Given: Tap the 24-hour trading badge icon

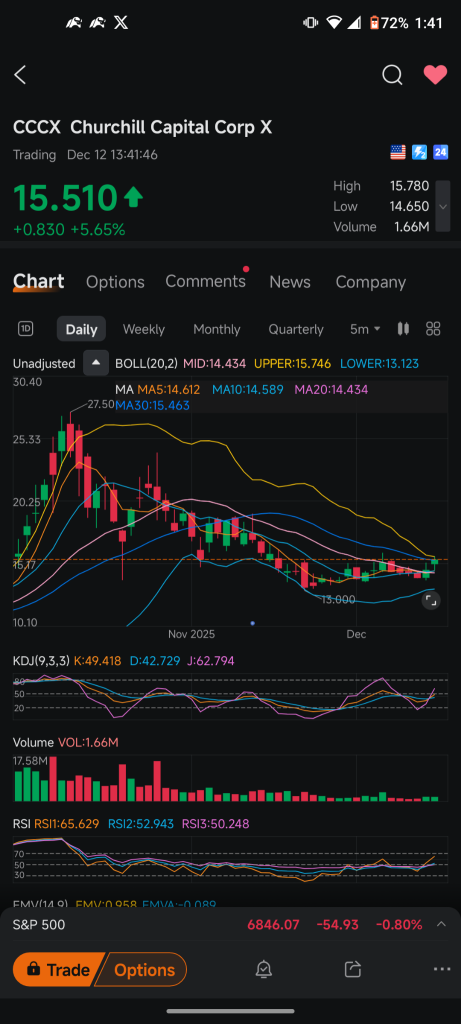Looking at the screenshot, I should coord(441,152).
